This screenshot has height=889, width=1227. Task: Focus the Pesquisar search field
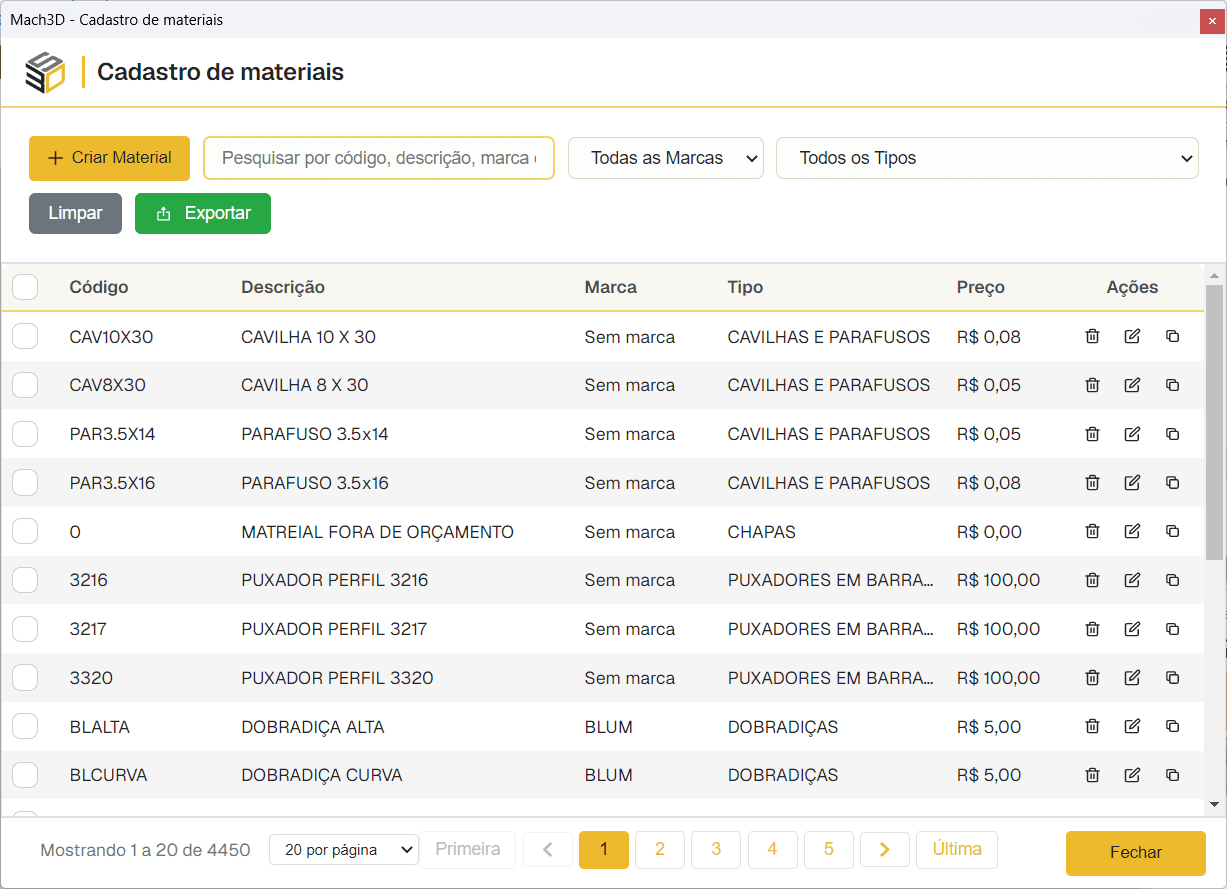point(379,158)
